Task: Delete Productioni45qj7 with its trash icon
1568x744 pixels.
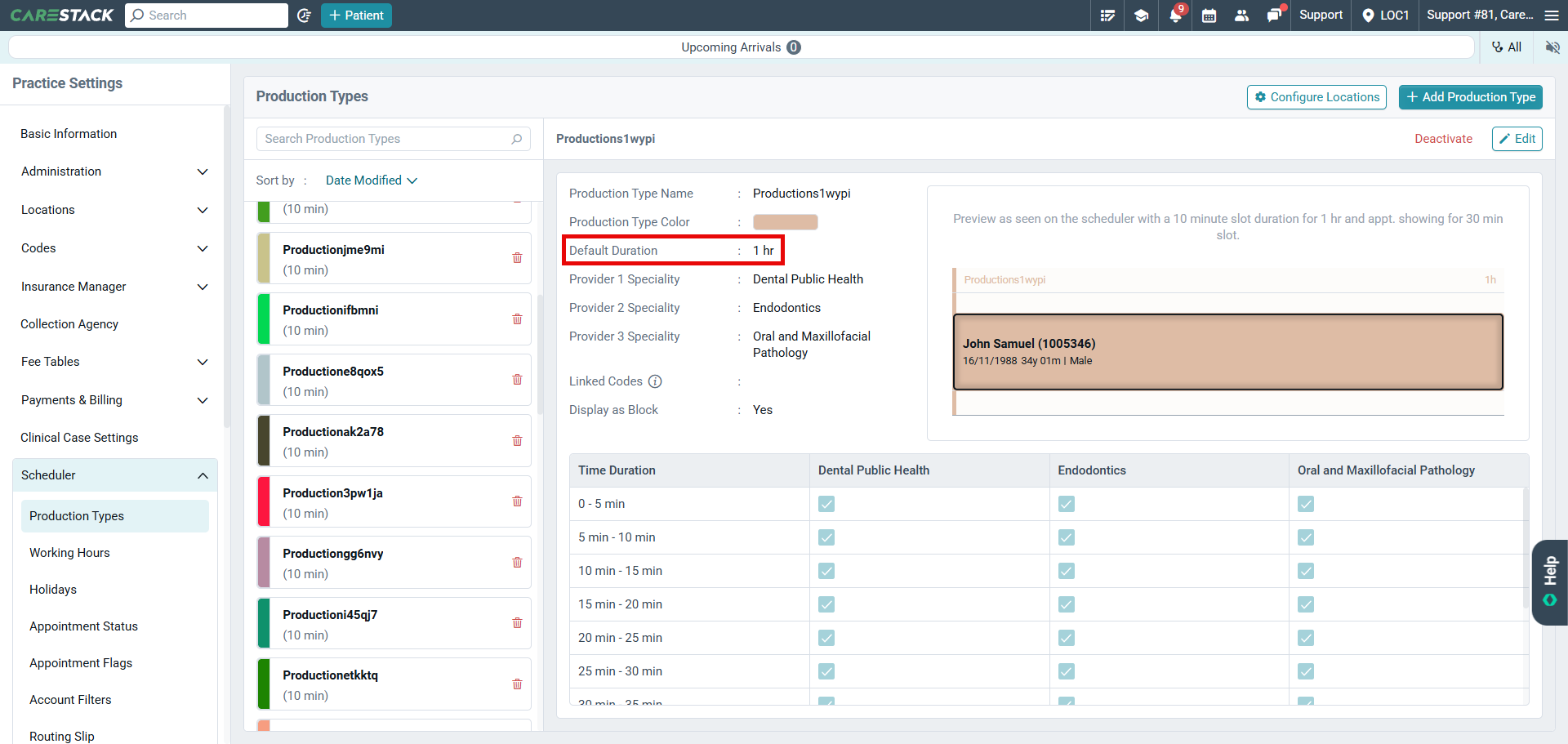Action: (x=517, y=623)
